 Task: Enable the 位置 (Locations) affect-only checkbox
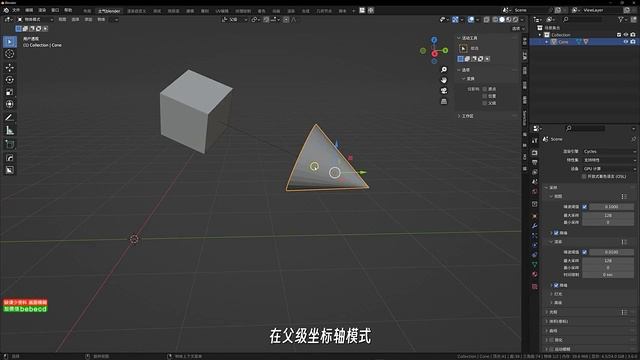coord(485,96)
